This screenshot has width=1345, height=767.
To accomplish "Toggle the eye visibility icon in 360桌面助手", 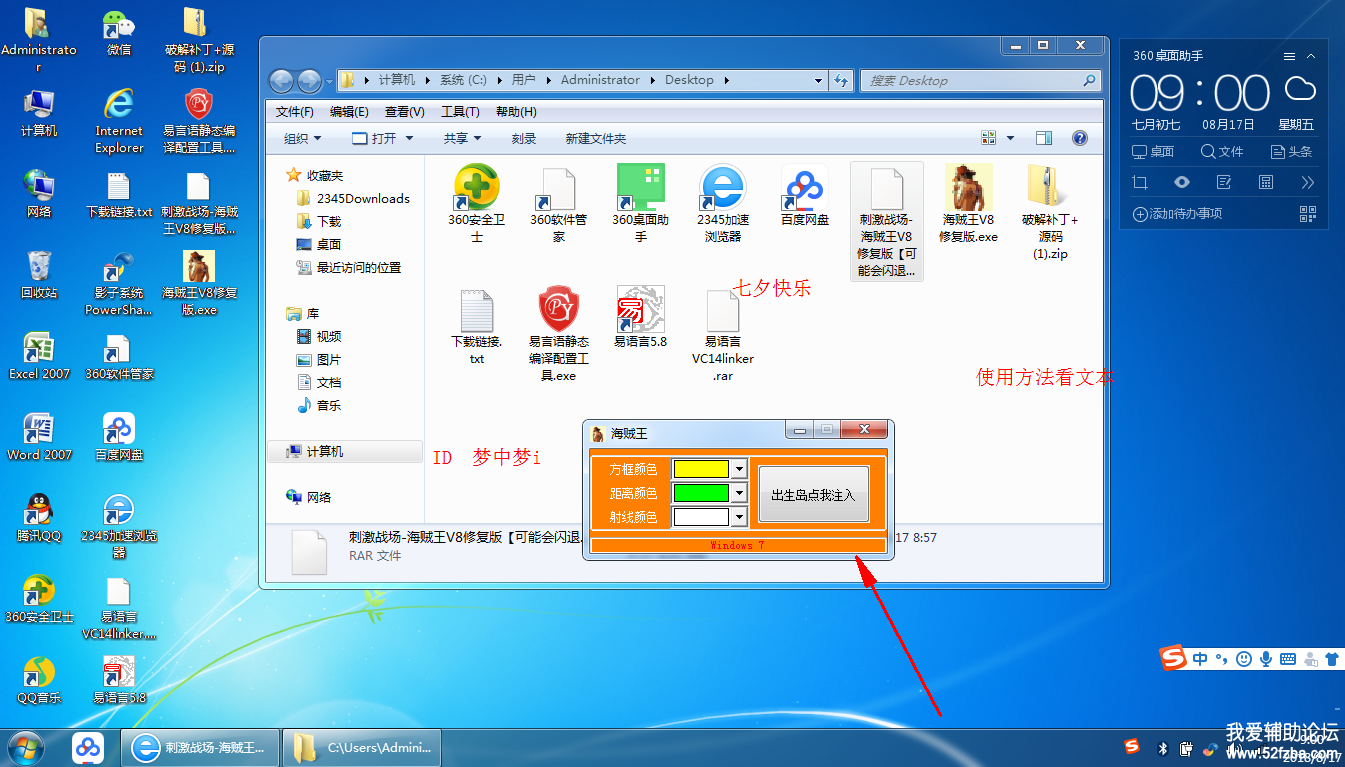I will (x=1182, y=182).
